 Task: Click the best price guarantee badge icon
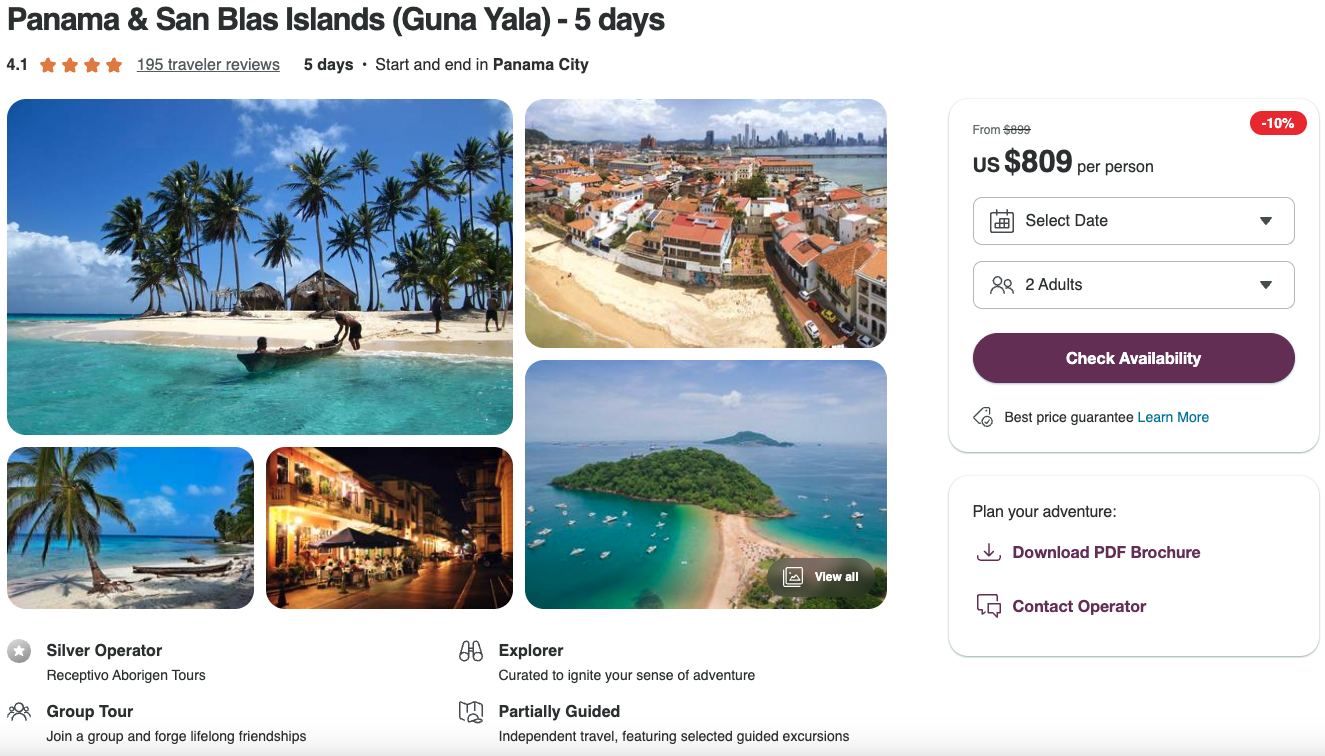point(983,417)
